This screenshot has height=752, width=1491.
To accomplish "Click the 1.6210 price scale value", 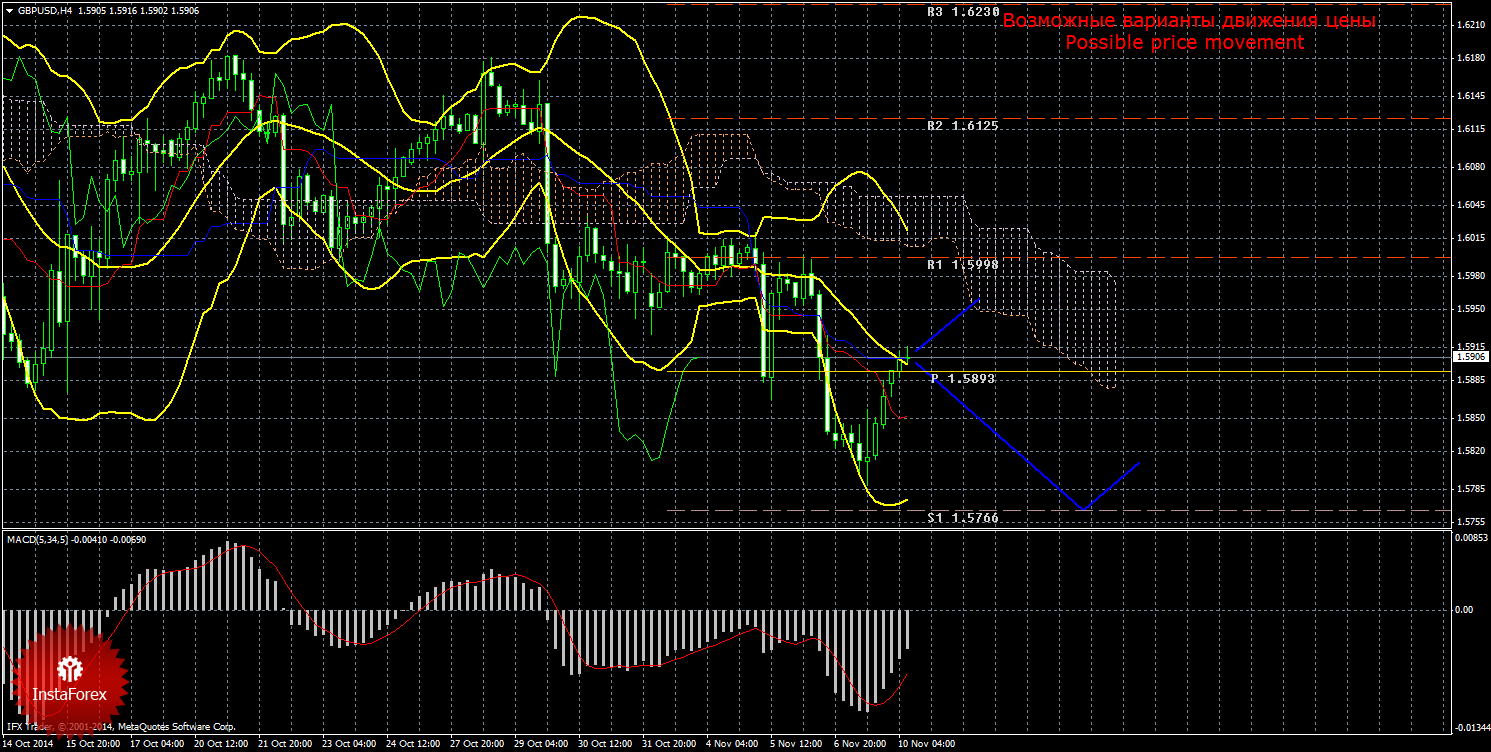I will [1470, 24].
